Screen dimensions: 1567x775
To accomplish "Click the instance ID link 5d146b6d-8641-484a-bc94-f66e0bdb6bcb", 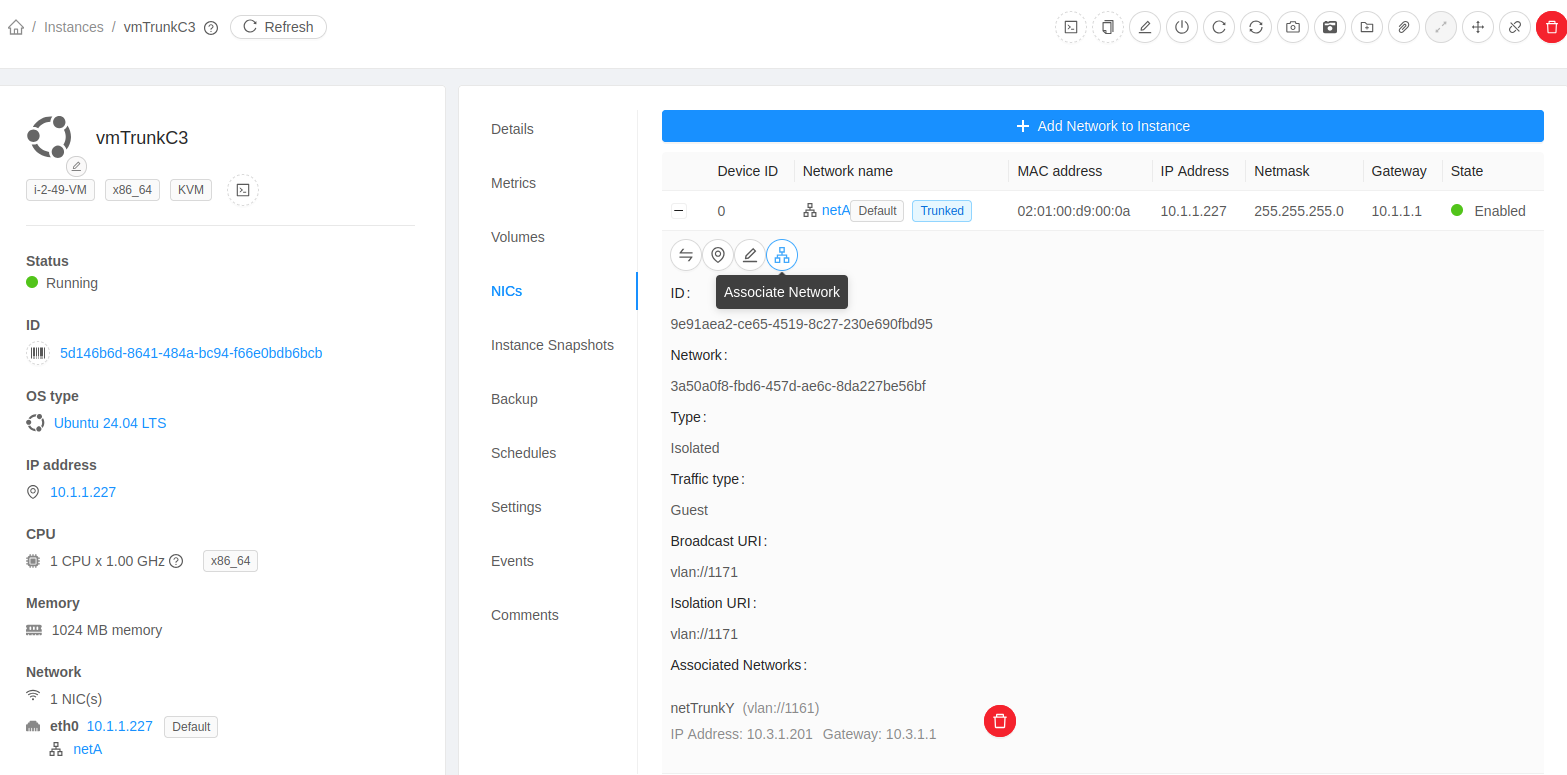I will (x=191, y=353).
